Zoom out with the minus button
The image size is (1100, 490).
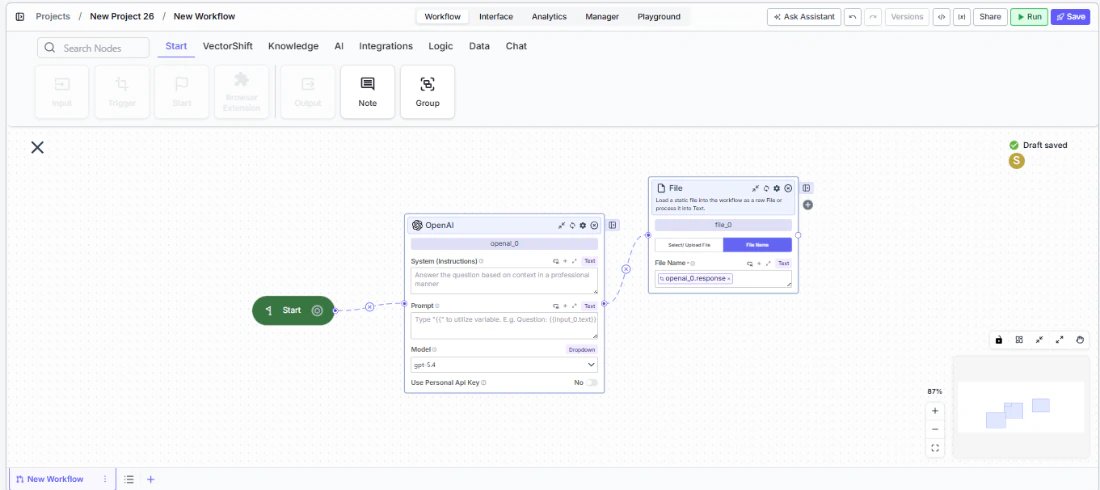click(934, 429)
